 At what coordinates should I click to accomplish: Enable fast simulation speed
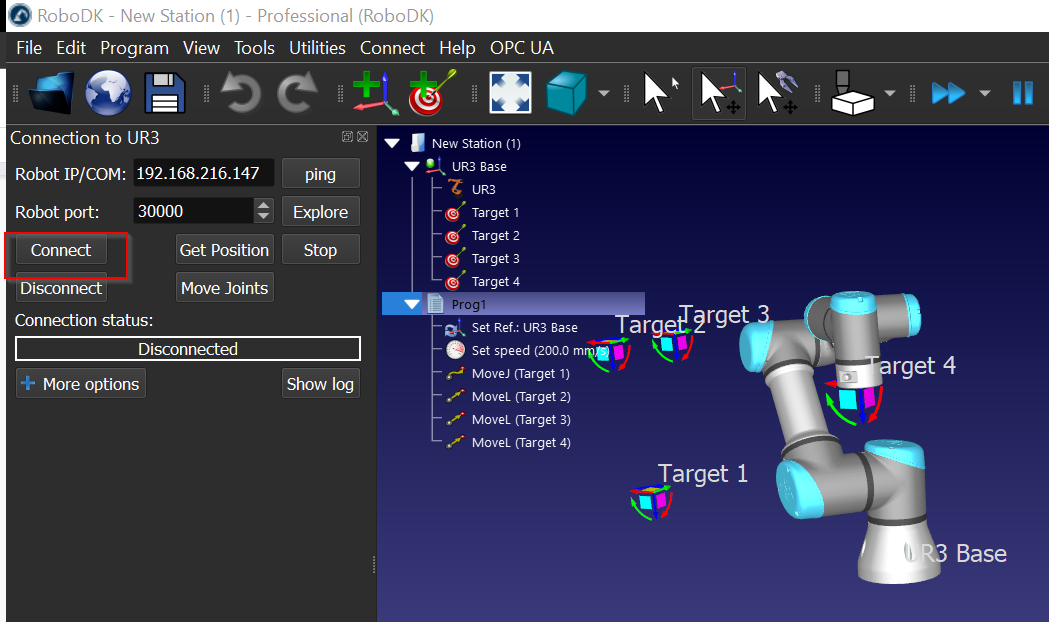pos(948,93)
